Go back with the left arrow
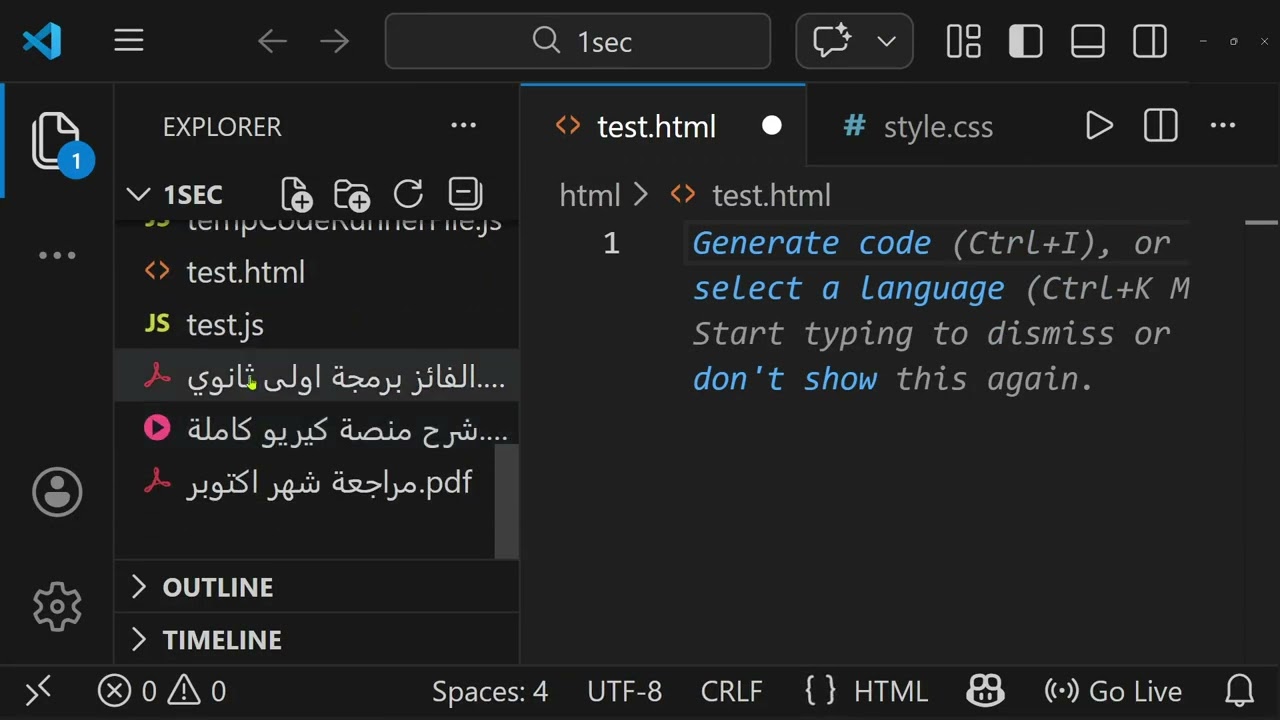1280x720 pixels. pyautogui.click(x=272, y=41)
